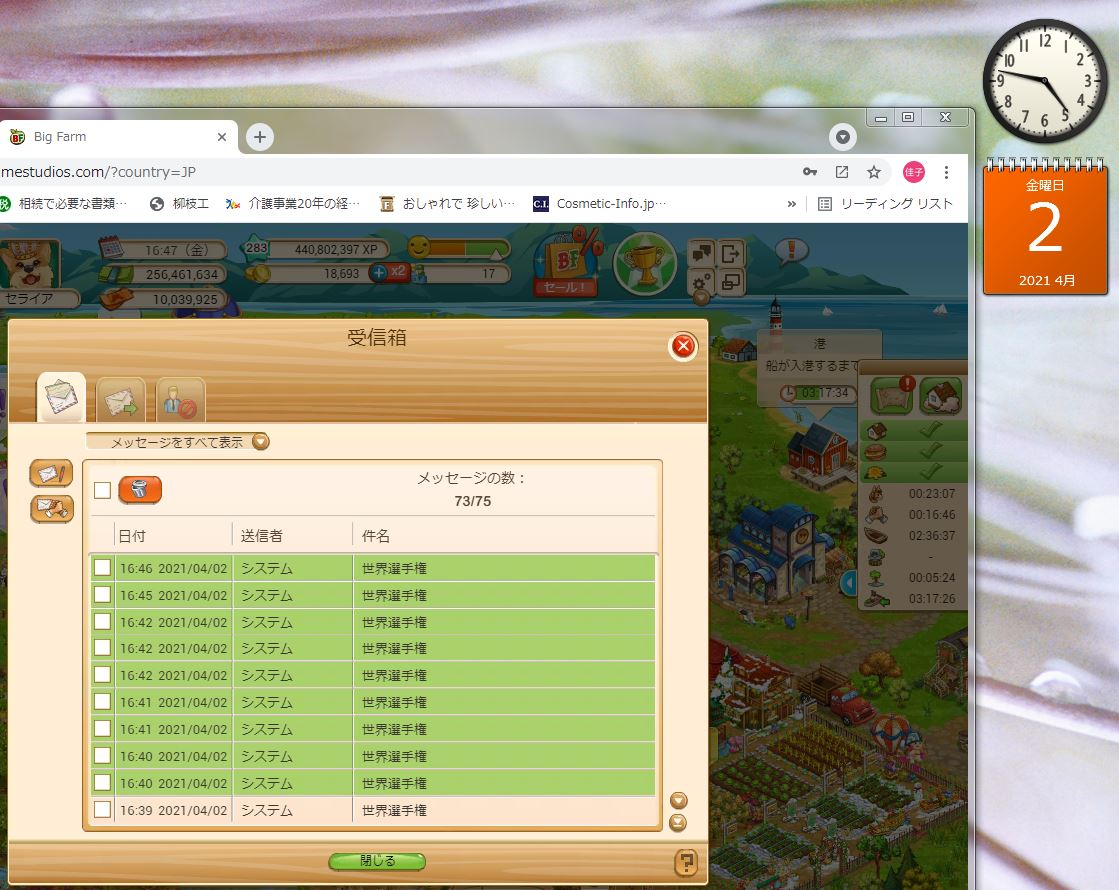Toggle the select-all messages checkbox
1119x890 pixels.
pyautogui.click(x=103, y=490)
